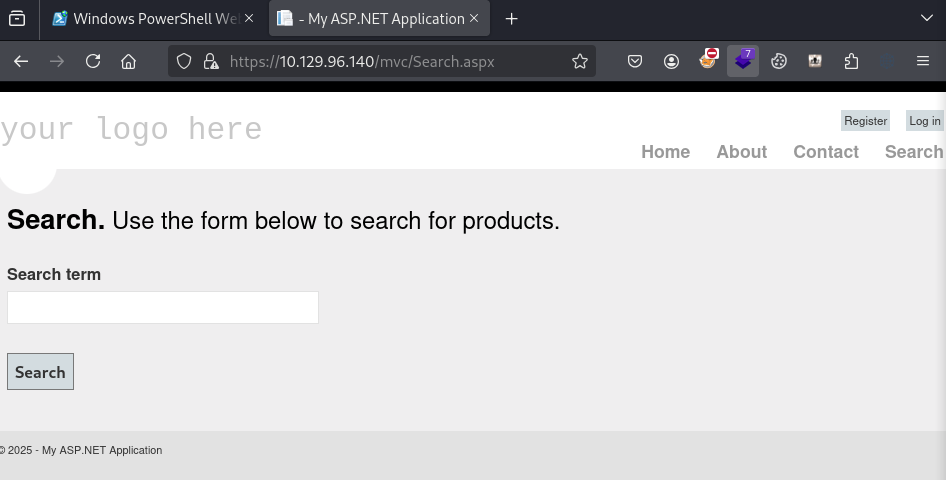List all tabs dropdown arrow
The width and height of the screenshot is (946, 480).
point(927,18)
